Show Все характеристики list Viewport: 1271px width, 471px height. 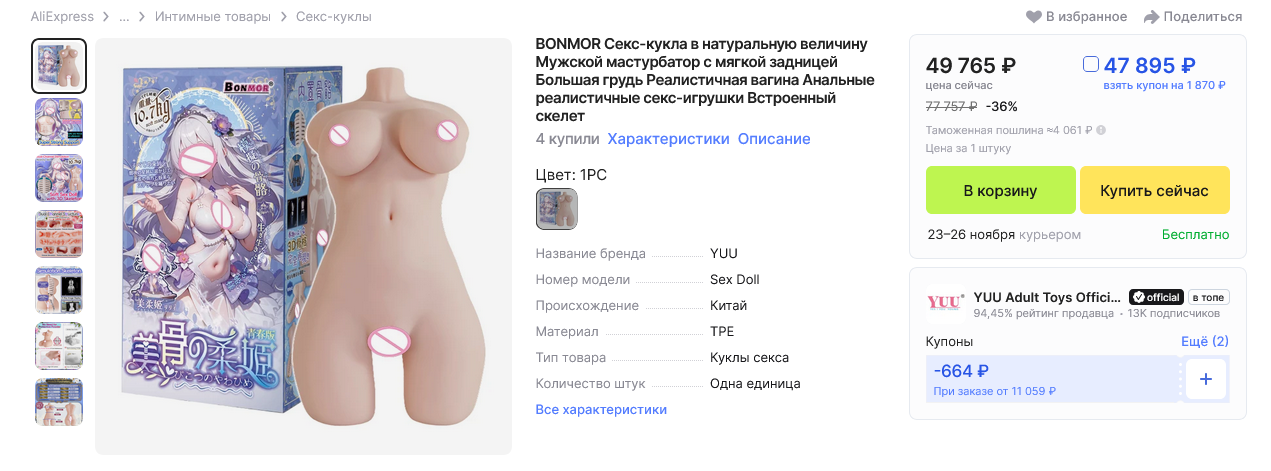[601, 410]
